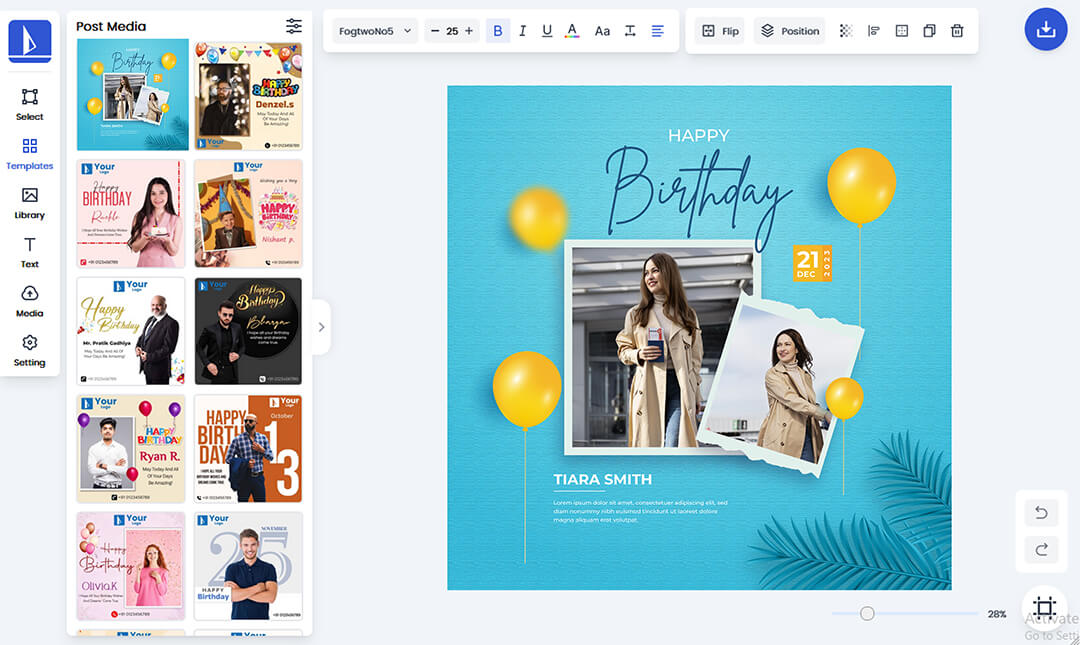Toggle italic formatting
Screen dimensions: 1080x645
click(522, 31)
